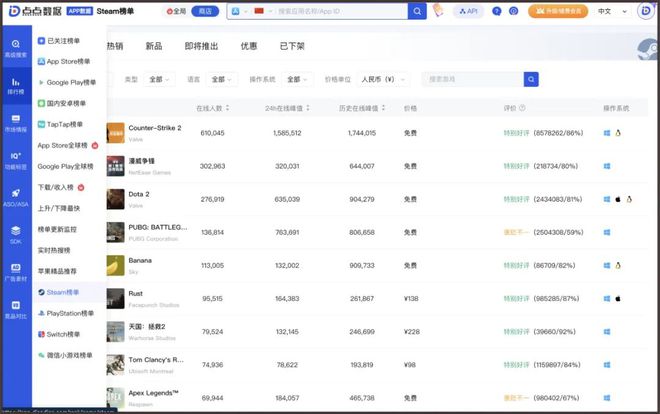Click the Counter-Strike 2 game thumbnail
The width and height of the screenshot is (660, 414).
coord(115,133)
